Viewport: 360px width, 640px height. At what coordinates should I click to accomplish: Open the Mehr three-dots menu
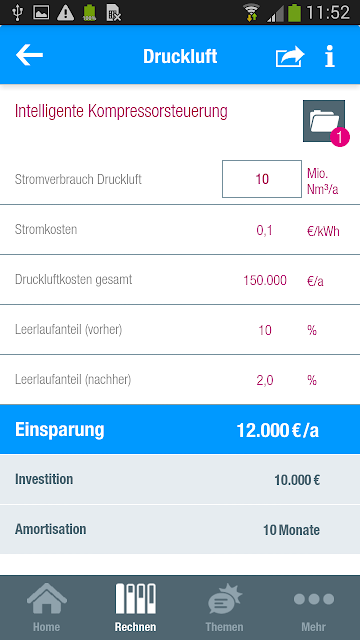pyautogui.click(x=314, y=608)
